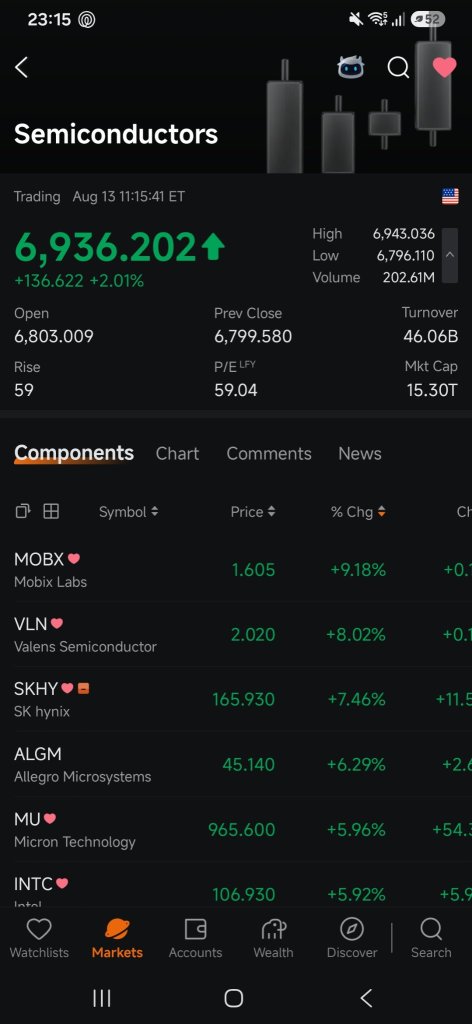Open the robot AI assistant icon

(x=351, y=67)
